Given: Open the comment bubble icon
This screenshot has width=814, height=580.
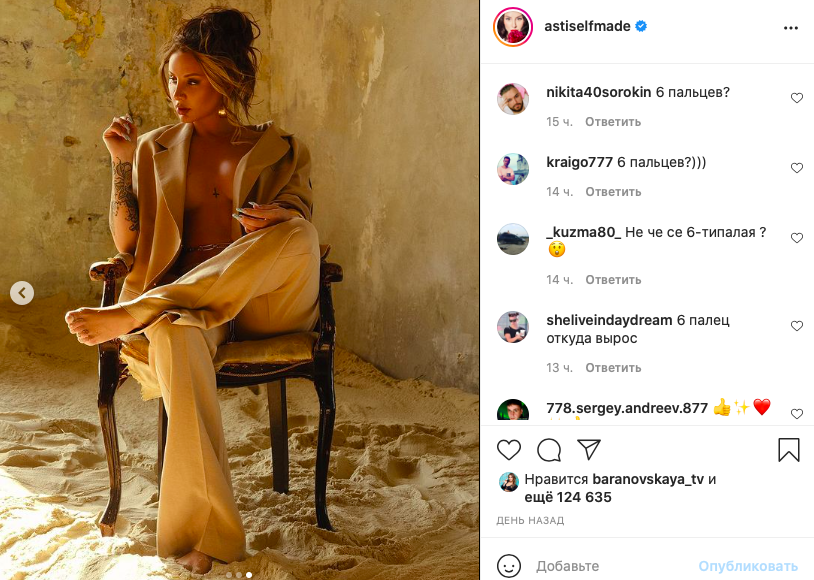Looking at the screenshot, I should coord(549,450).
